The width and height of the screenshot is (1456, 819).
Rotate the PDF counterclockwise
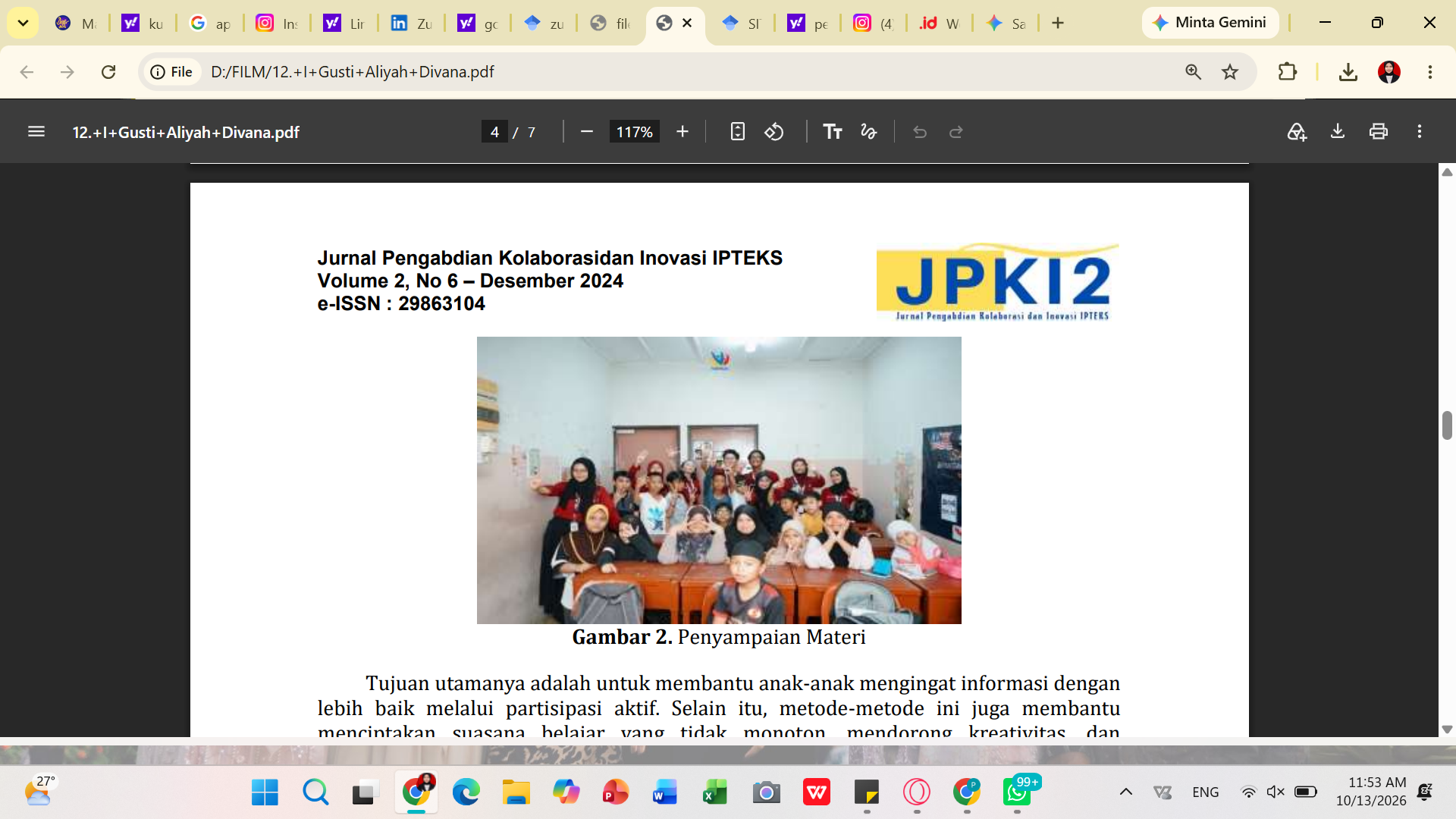pos(773,132)
